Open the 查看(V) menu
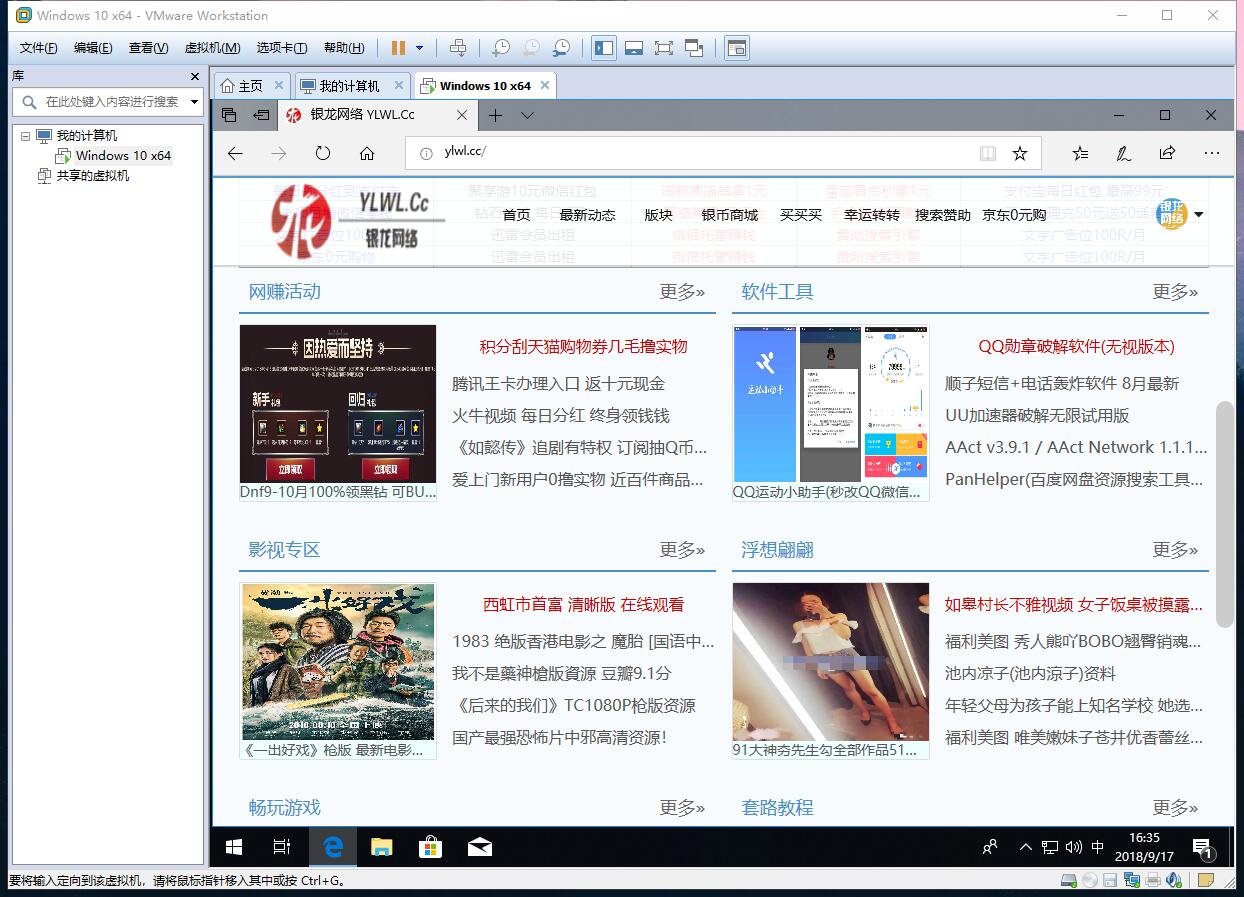Screen dimensions: 1244x897 click(148, 48)
